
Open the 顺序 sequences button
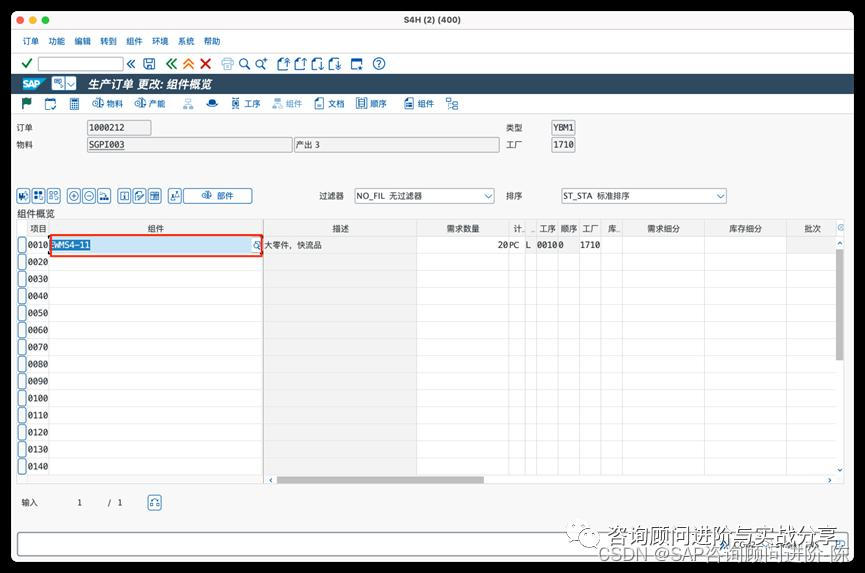(x=371, y=103)
